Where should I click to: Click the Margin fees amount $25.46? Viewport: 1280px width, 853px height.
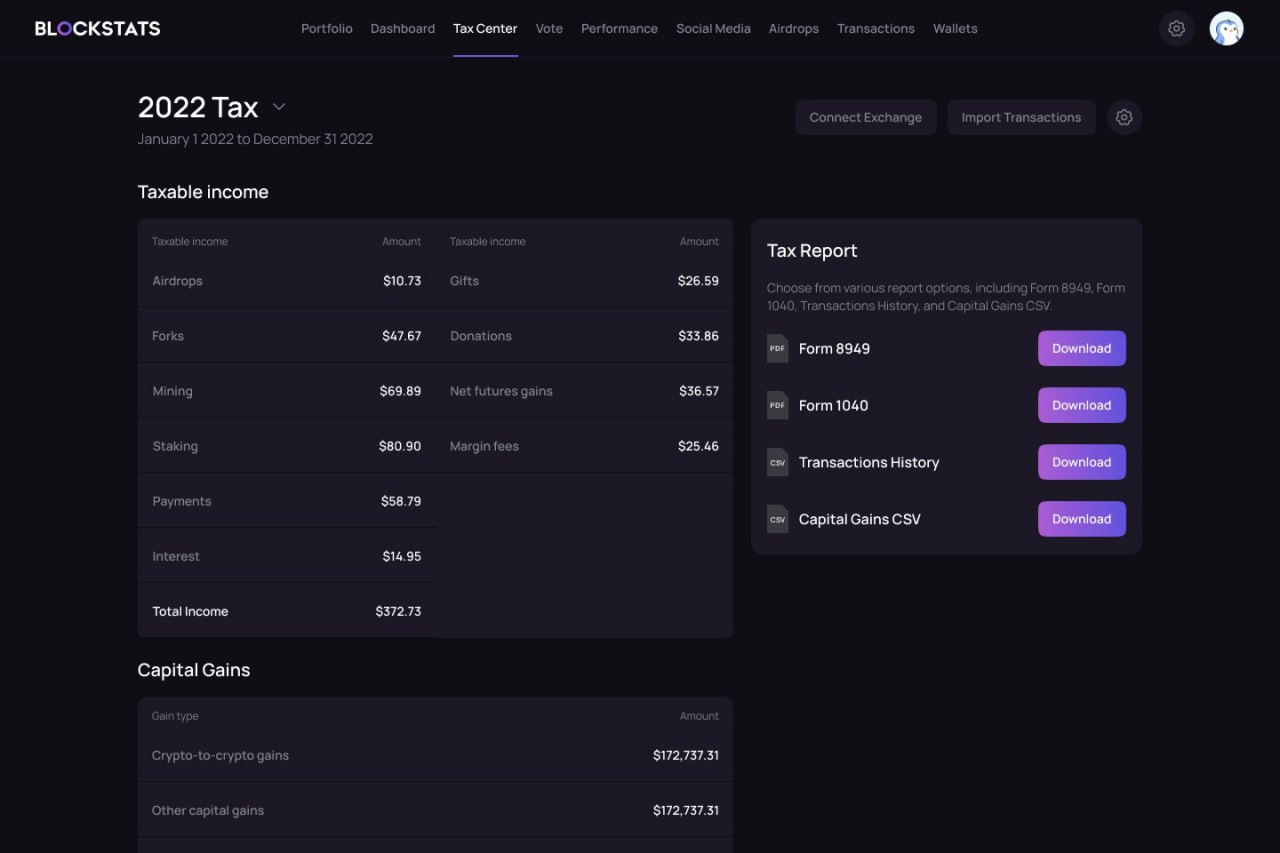[x=698, y=446]
